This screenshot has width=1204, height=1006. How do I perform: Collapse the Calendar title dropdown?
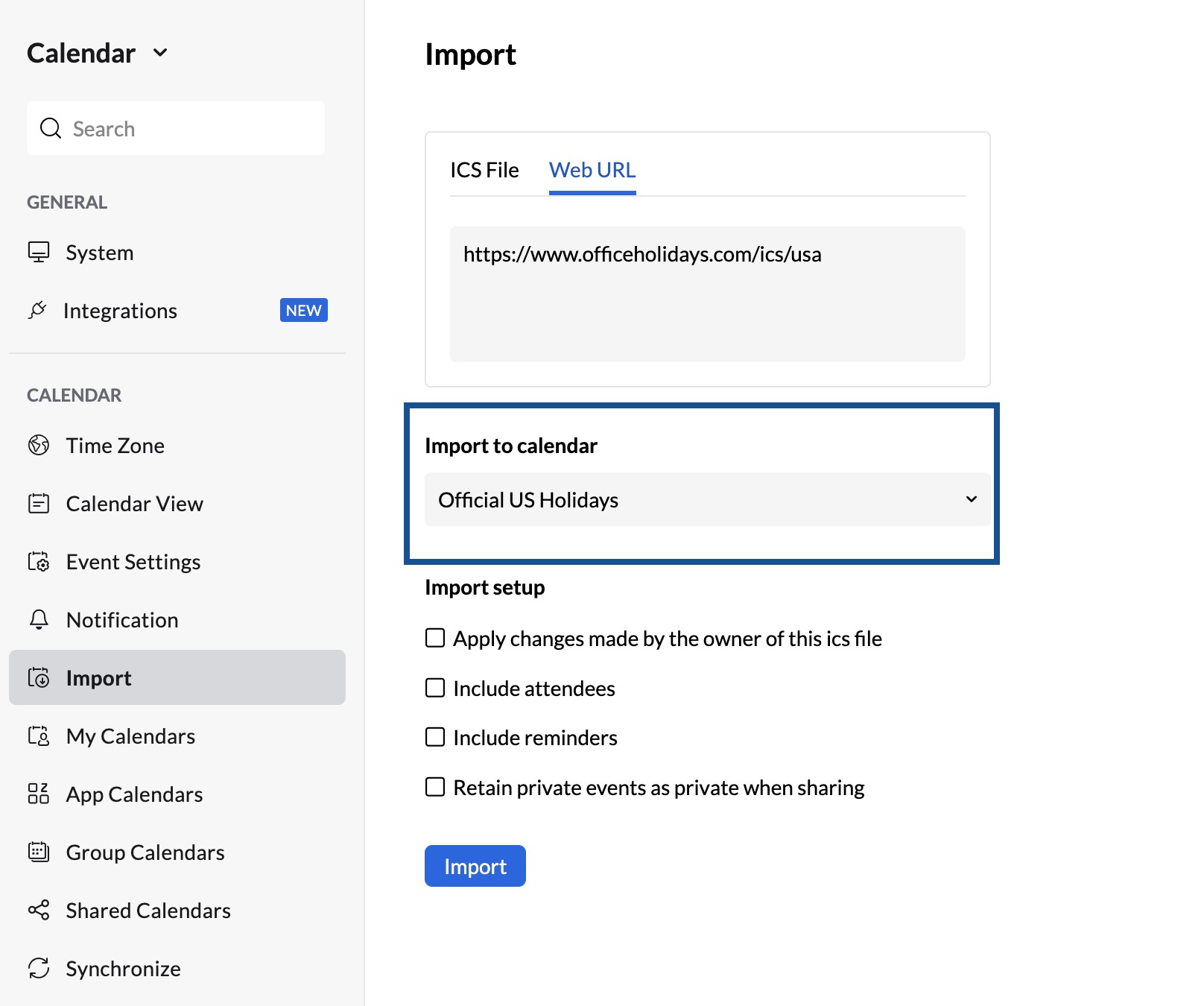coord(159,53)
